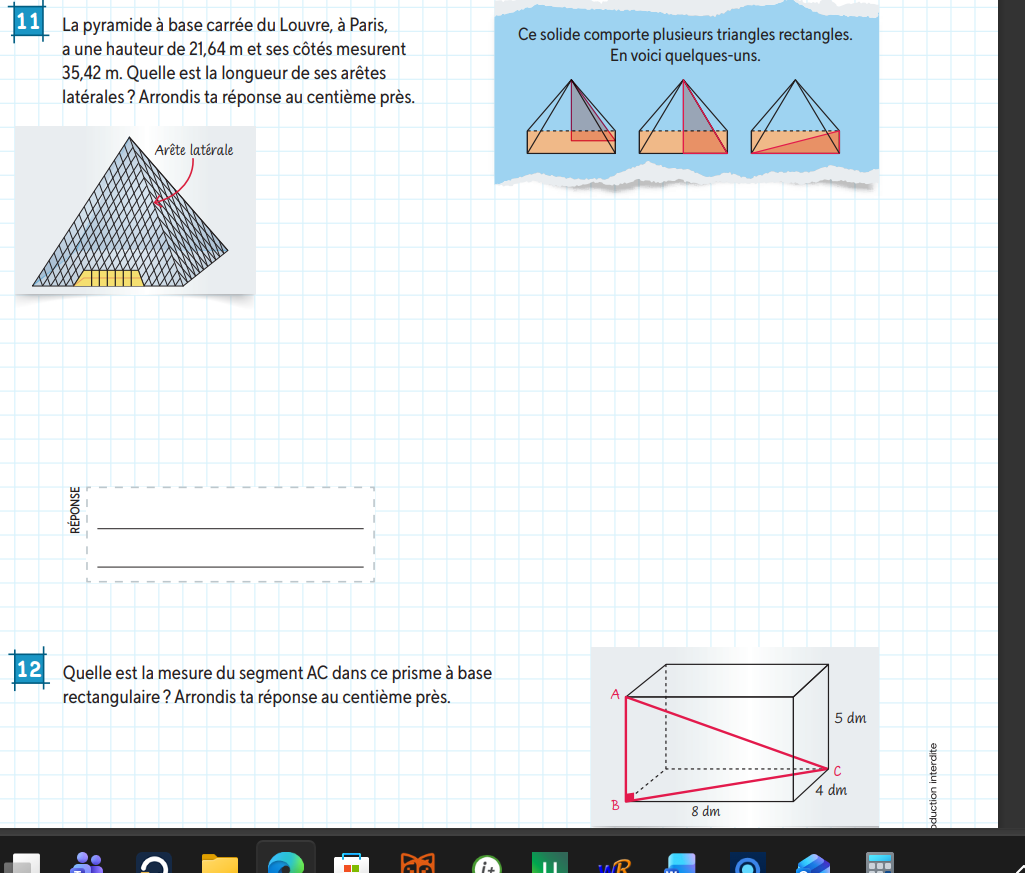The width and height of the screenshot is (1025, 873).
Task: Open the Calculator app in taskbar
Action: (878, 862)
